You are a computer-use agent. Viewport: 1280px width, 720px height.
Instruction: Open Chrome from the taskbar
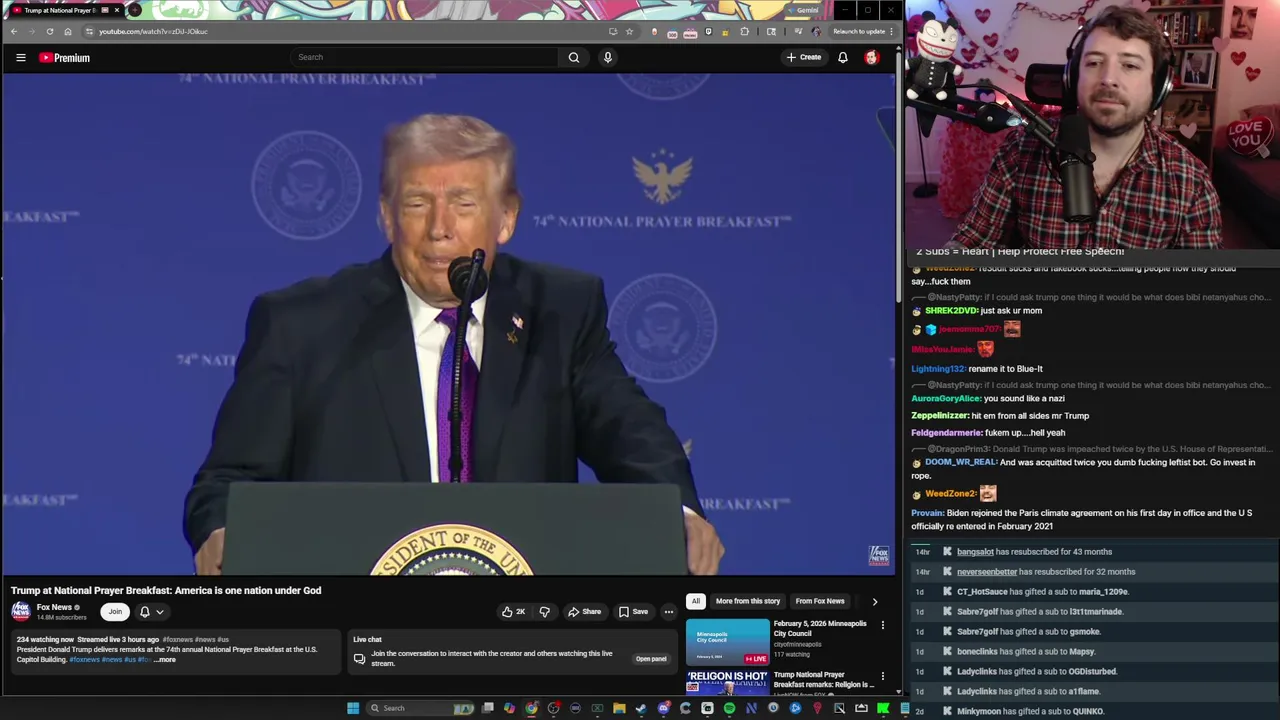pyautogui.click(x=531, y=708)
